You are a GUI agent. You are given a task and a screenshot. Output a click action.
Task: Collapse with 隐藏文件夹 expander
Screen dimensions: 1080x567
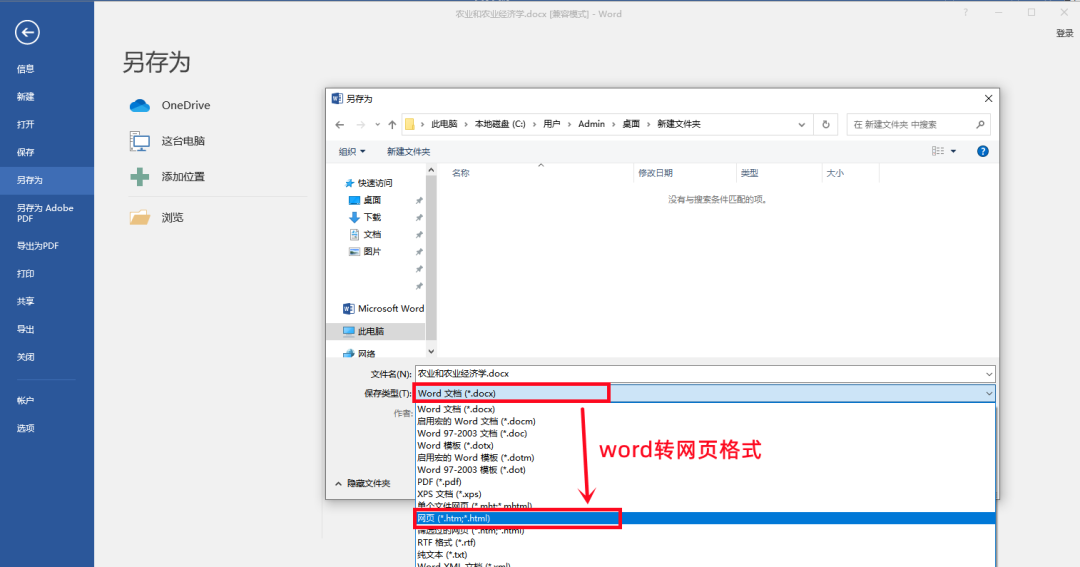coord(363,484)
